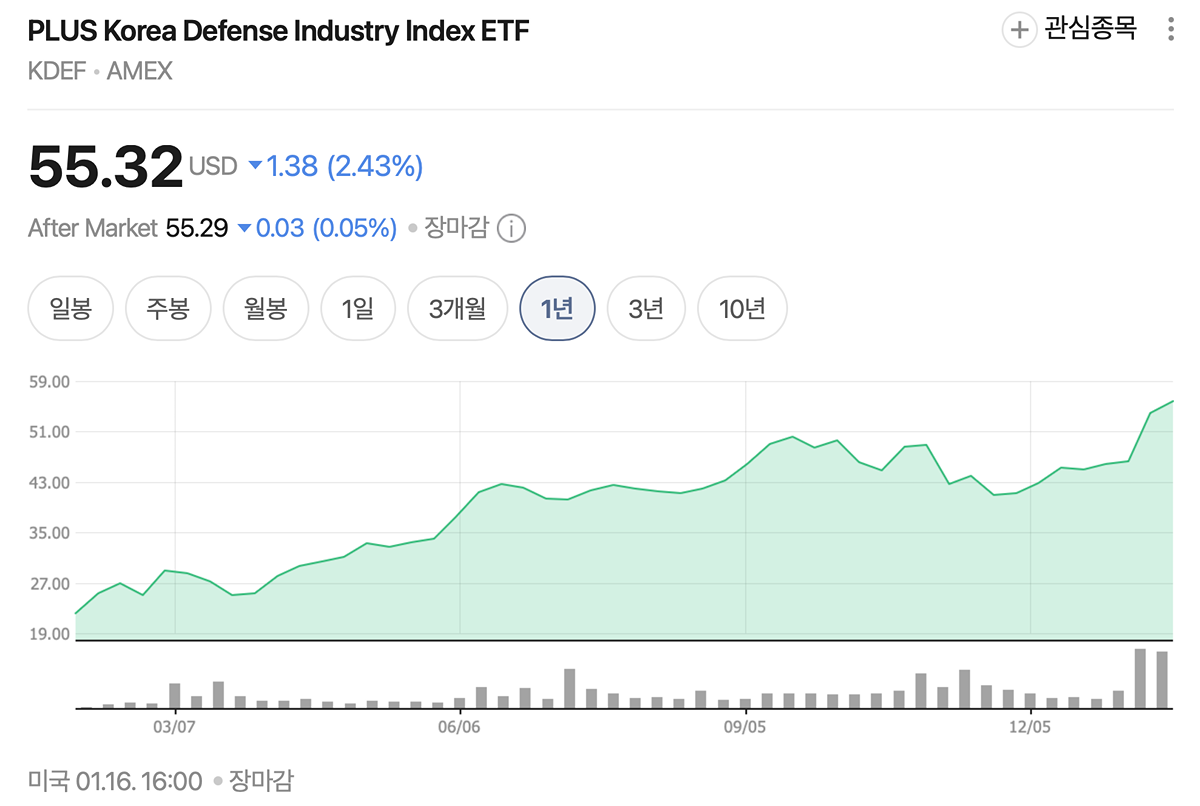Image resolution: width=1200 pixels, height=806 pixels.
Task: Choose the 월봉 monthly candle view
Action: coord(265,308)
